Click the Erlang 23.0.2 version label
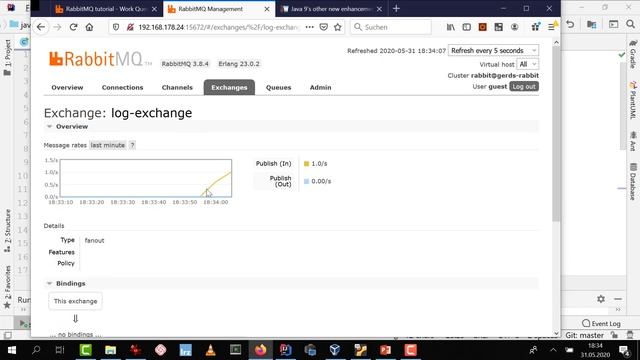The width and height of the screenshot is (640, 360). pos(239,64)
